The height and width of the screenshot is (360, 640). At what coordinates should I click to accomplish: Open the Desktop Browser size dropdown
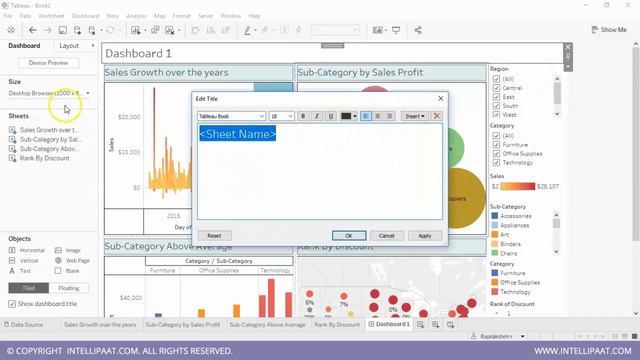pyautogui.click(x=49, y=93)
